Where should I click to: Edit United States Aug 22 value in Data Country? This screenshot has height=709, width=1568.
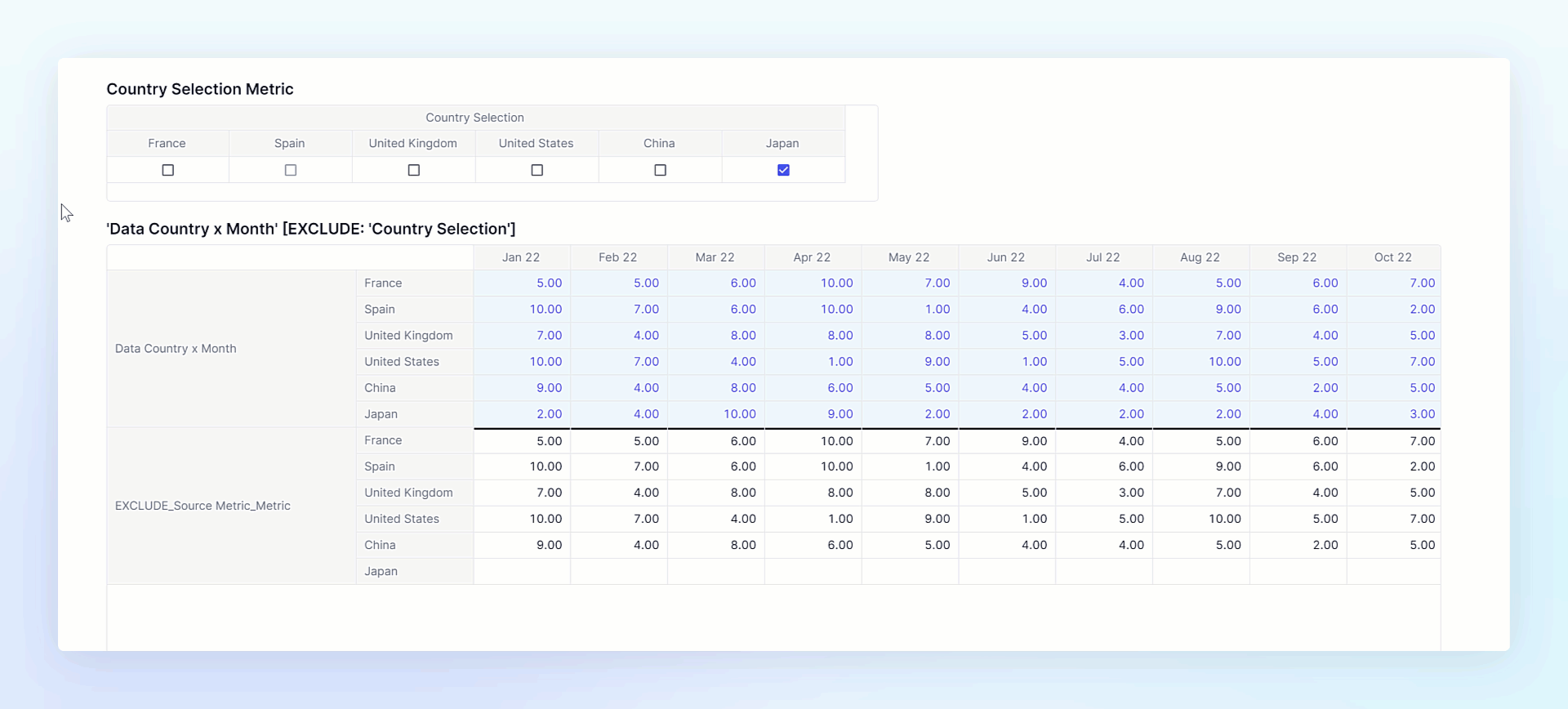(1201, 362)
